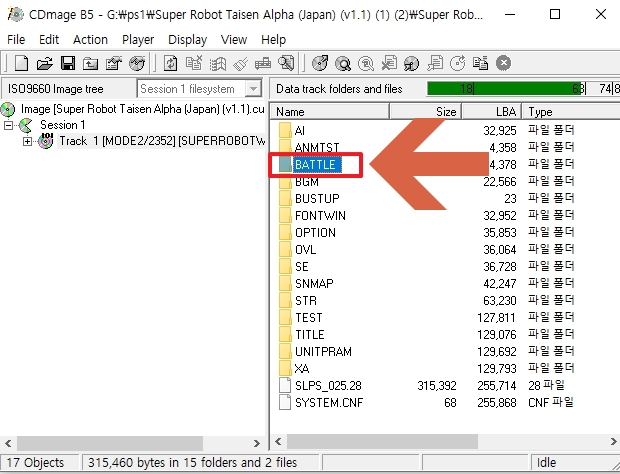Click the greyed printer-like toolbar icon
Viewport: 620px width, 474px height.
(263, 63)
